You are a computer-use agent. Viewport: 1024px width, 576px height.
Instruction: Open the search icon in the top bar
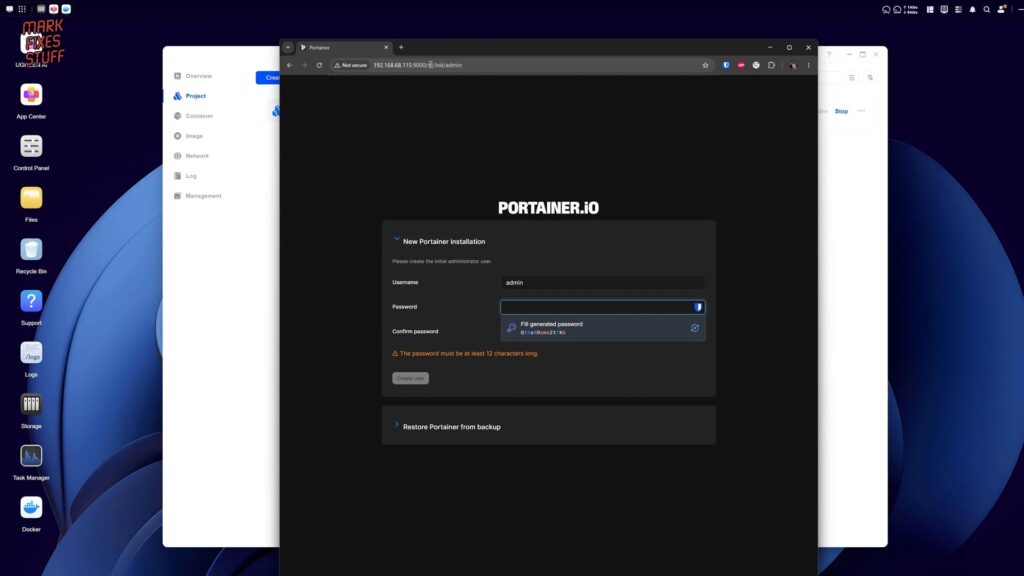pyautogui.click(x=987, y=9)
